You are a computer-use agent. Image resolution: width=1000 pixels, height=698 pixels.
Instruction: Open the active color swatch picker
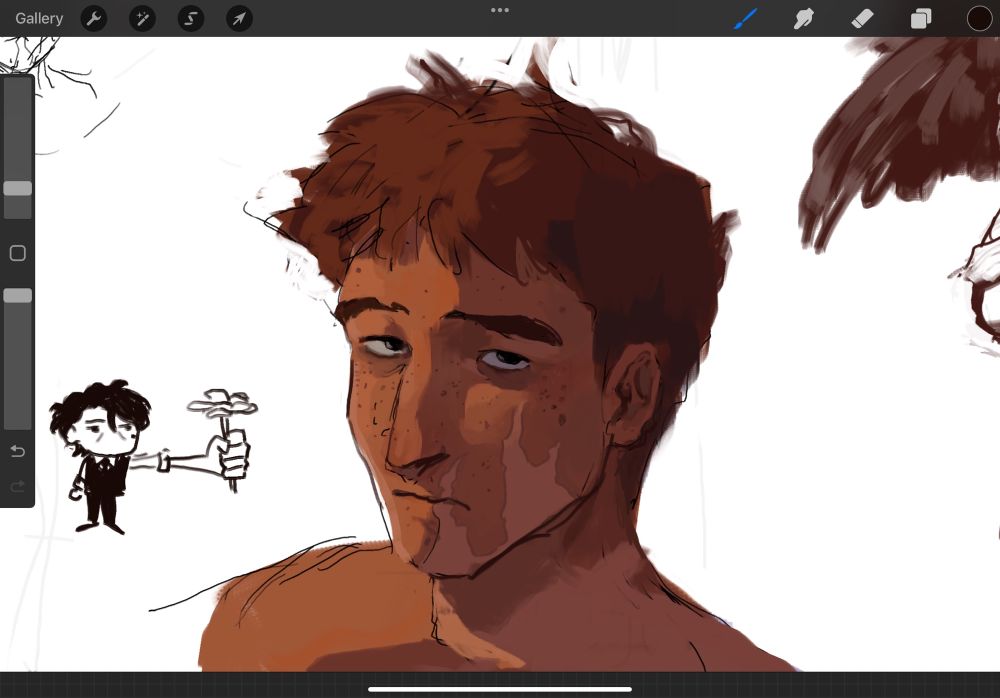pyautogui.click(x=979, y=19)
